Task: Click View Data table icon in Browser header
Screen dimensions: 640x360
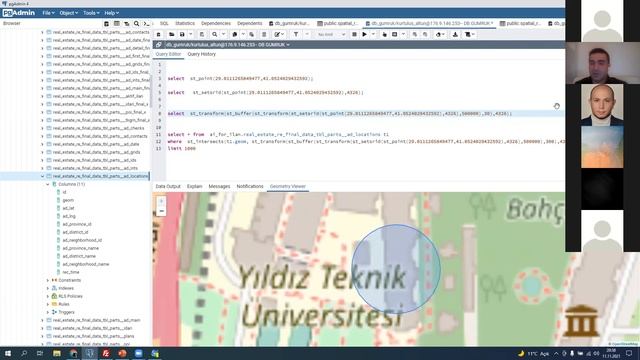Action: pyautogui.click(x=117, y=24)
